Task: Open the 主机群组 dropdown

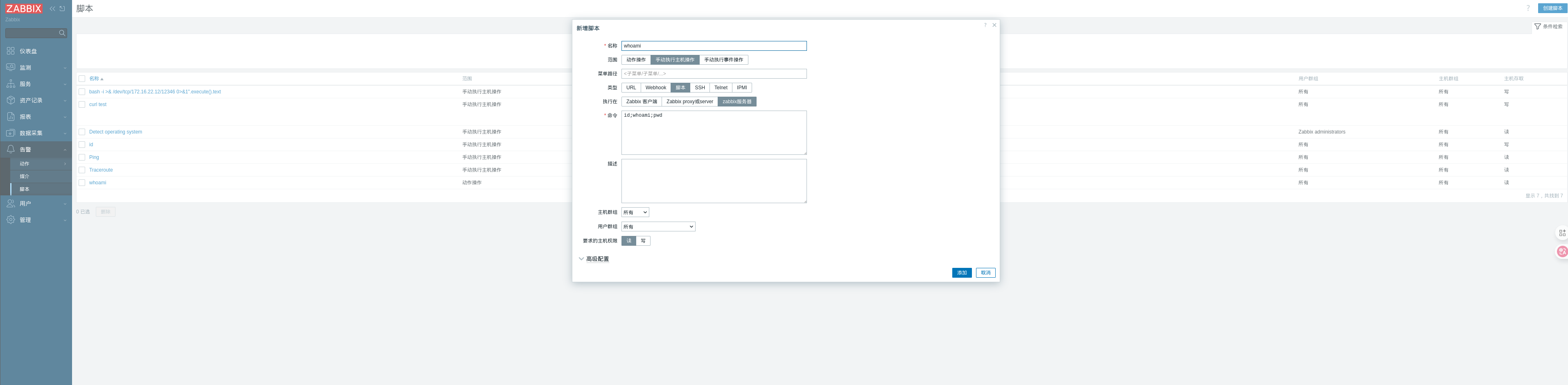Action: tap(635, 213)
